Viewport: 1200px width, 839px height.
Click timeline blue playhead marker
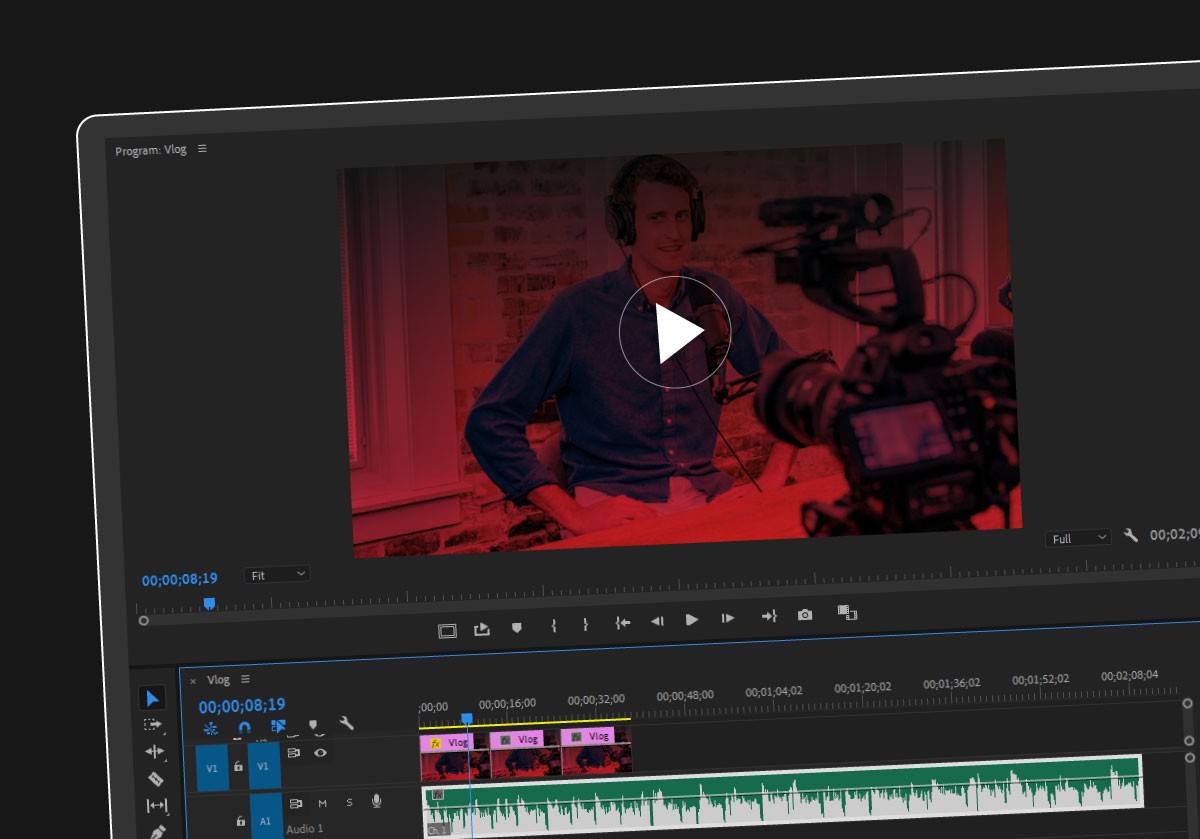466,718
